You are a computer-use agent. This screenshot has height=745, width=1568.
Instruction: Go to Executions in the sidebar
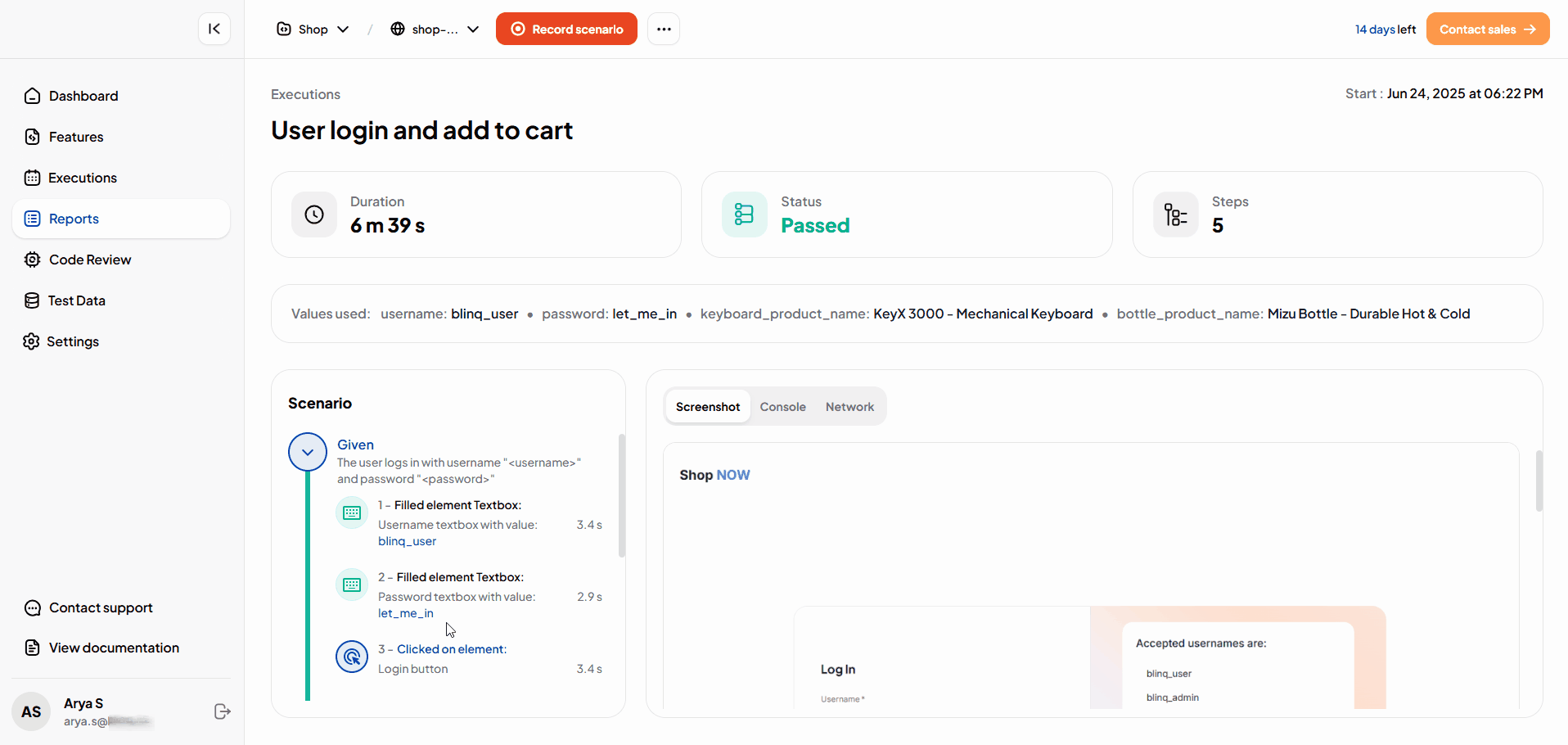pos(82,178)
